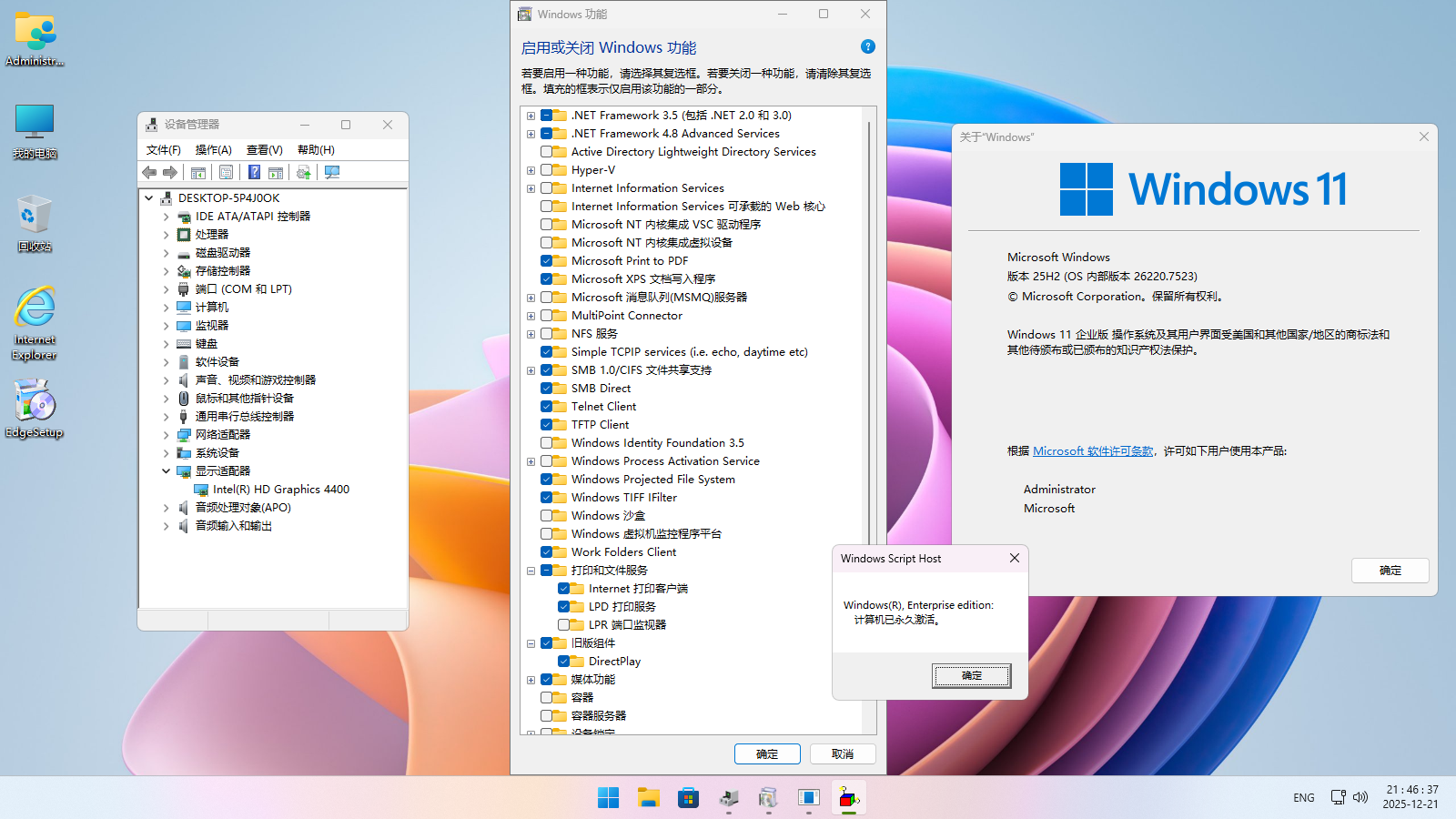
Task: Open the 查看(V) menu in Device Manager
Action: (265, 150)
